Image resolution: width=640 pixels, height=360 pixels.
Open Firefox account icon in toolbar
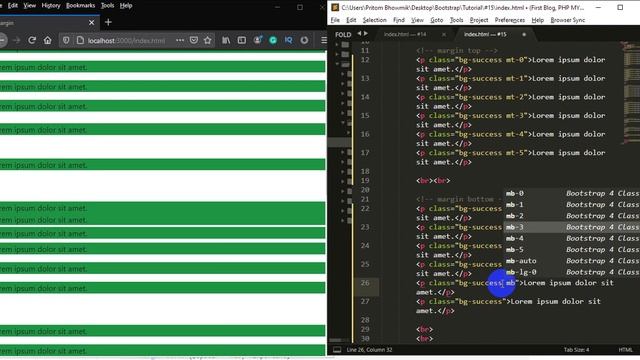tap(258, 40)
